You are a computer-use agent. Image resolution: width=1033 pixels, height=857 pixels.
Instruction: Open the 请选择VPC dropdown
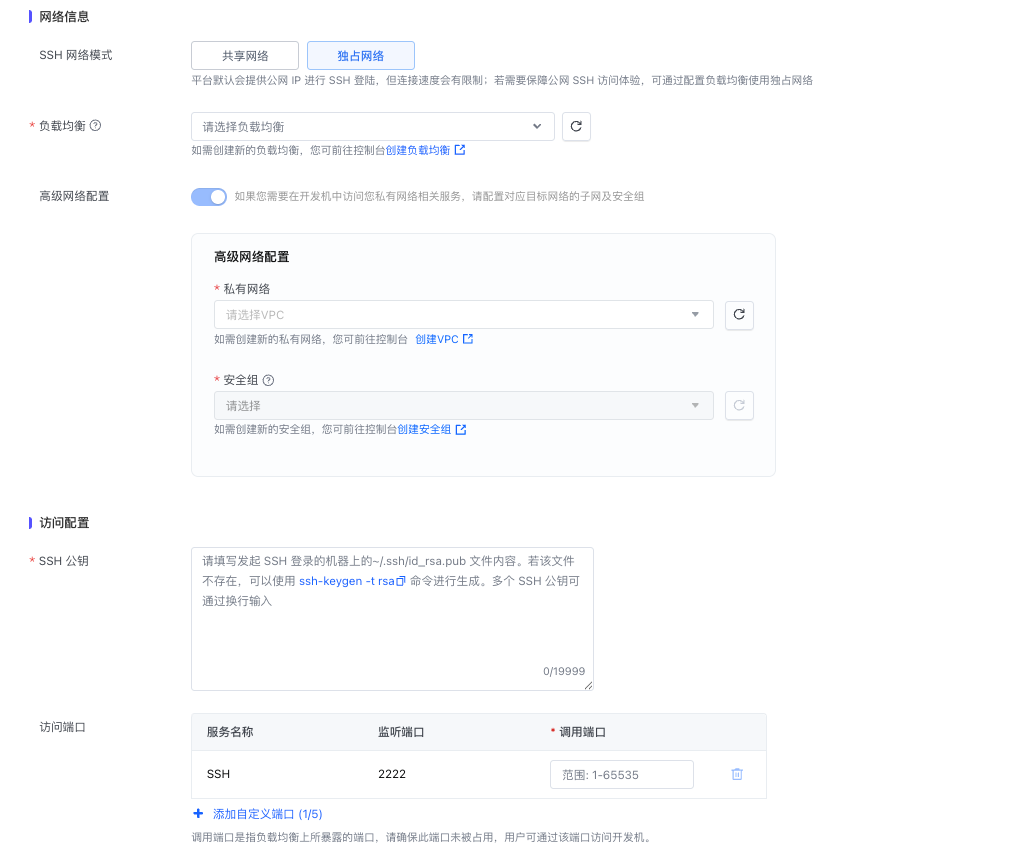(x=463, y=314)
